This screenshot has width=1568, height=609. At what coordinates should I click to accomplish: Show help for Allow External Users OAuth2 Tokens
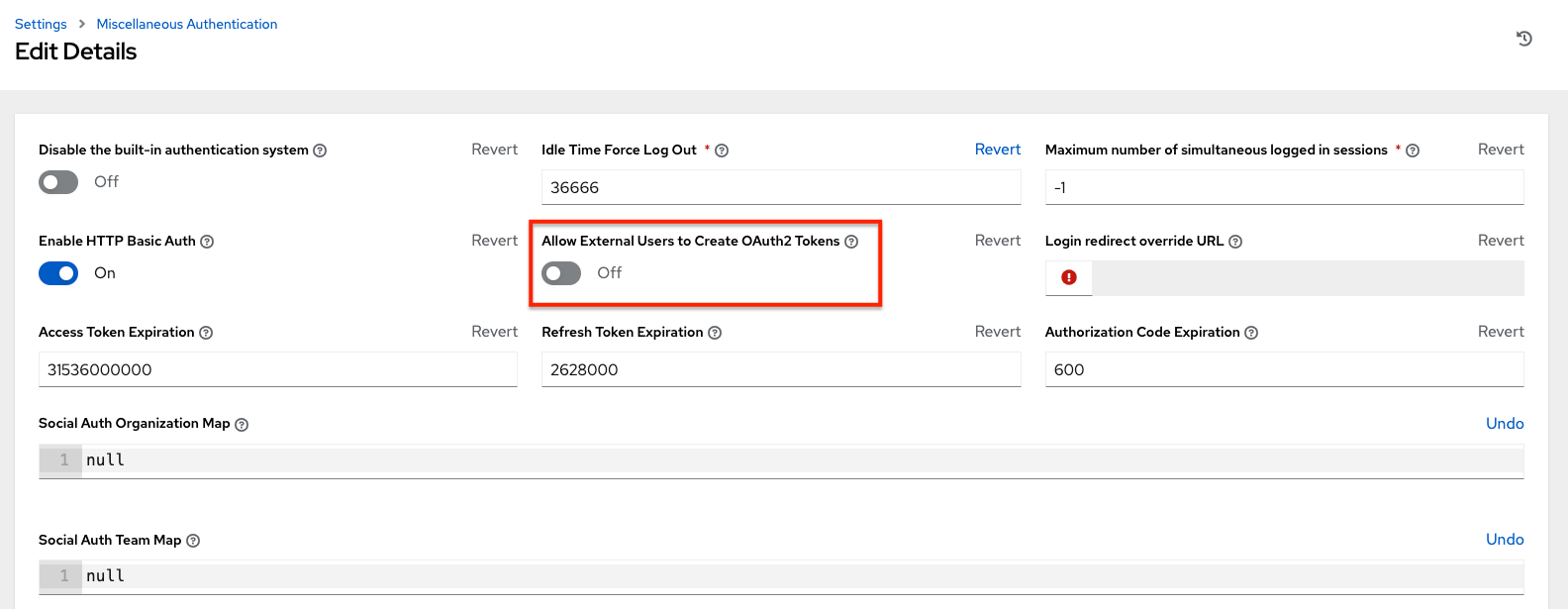coord(851,242)
